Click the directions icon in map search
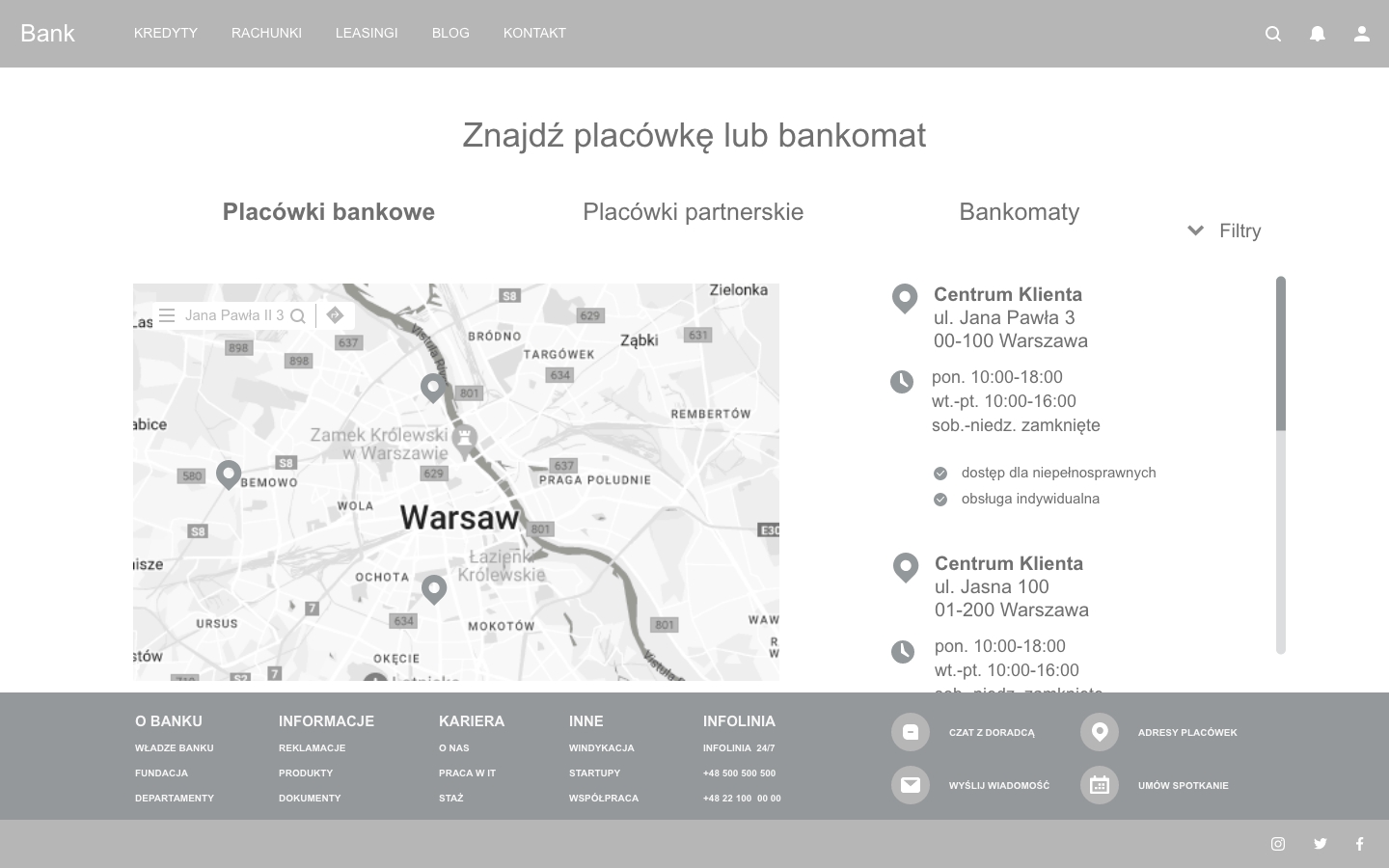Viewport: 1389px width, 868px height. [x=335, y=315]
